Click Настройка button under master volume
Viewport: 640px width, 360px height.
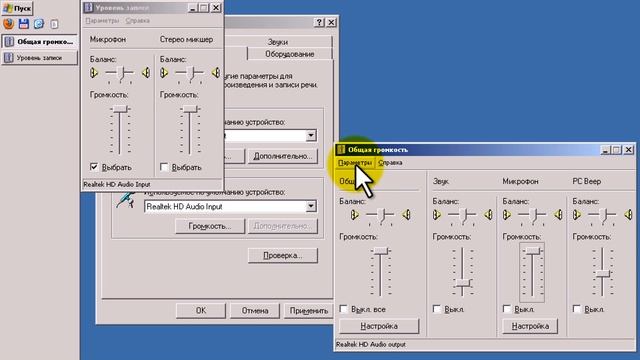(379, 326)
